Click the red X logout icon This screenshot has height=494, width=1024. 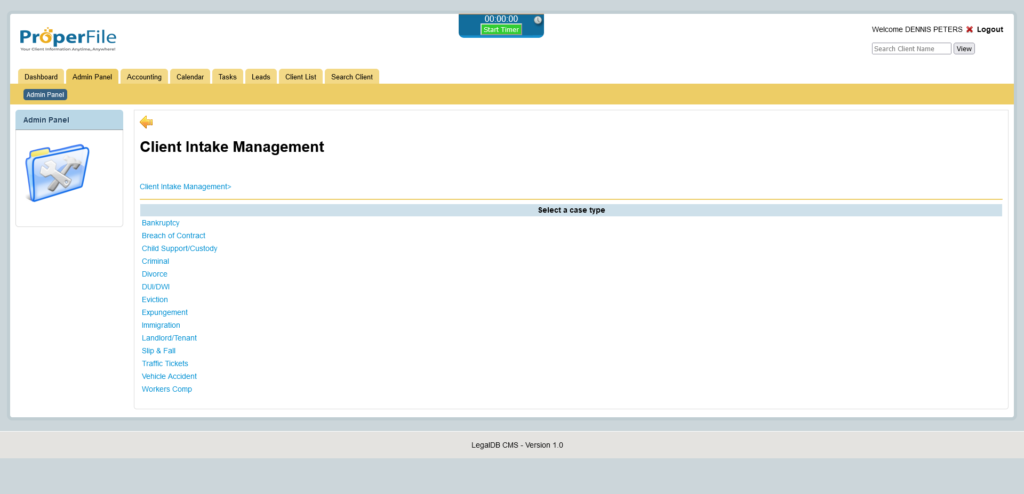969,30
